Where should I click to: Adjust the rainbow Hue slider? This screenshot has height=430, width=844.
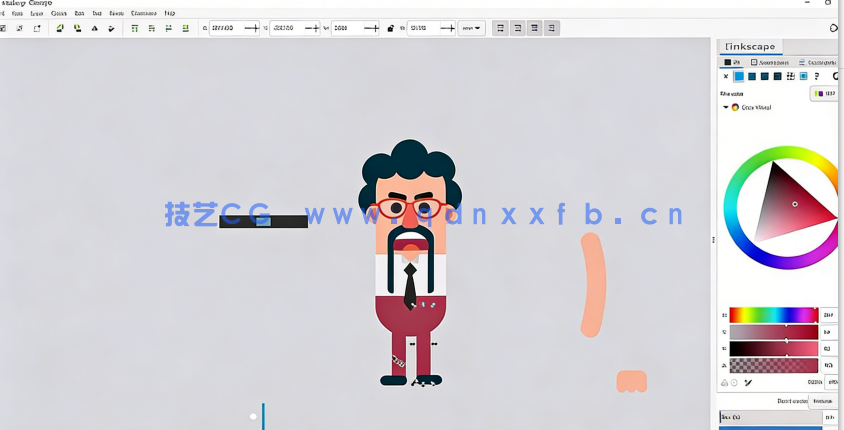pos(774,315)
